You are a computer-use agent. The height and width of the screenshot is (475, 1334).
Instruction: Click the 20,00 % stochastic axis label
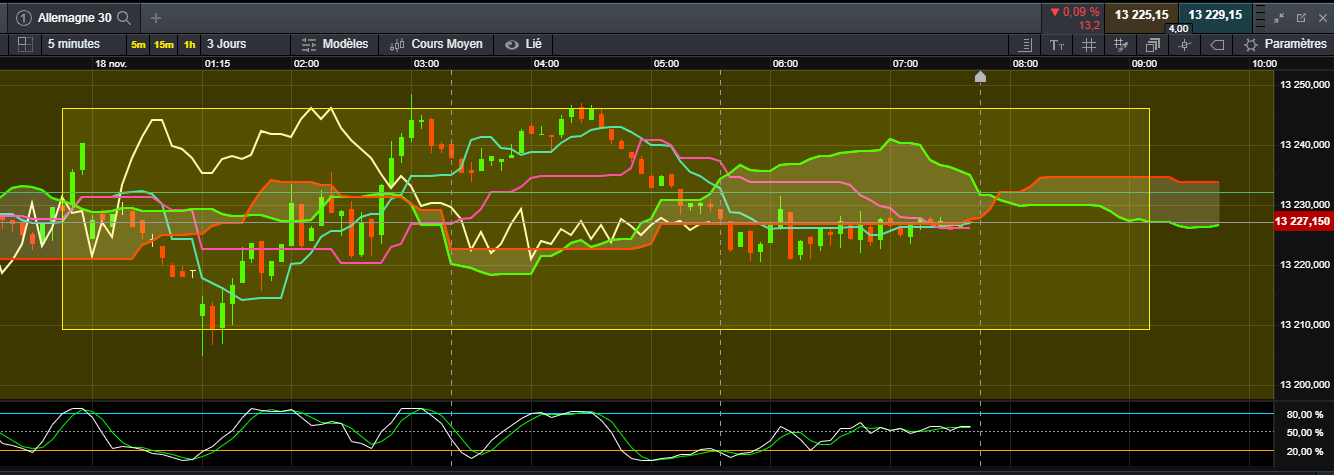1306,451
